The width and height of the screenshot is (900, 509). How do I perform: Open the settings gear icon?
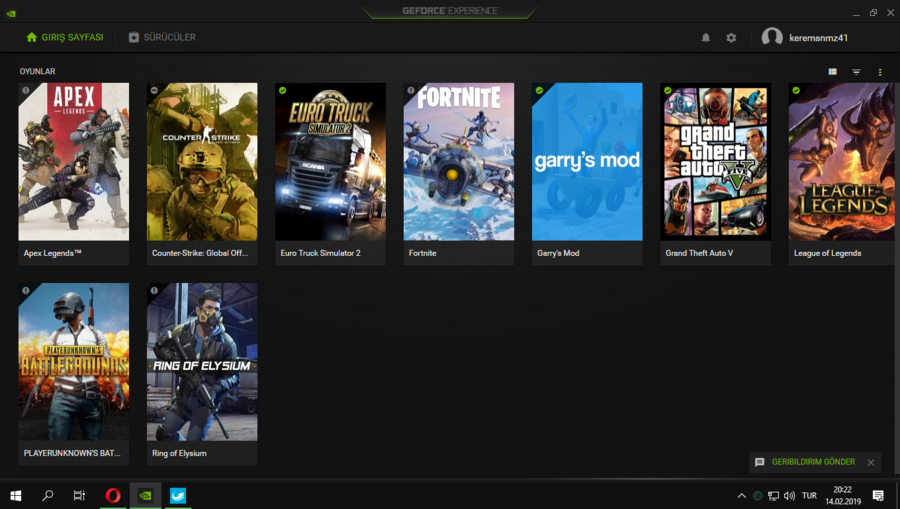(x=731, y=38)
